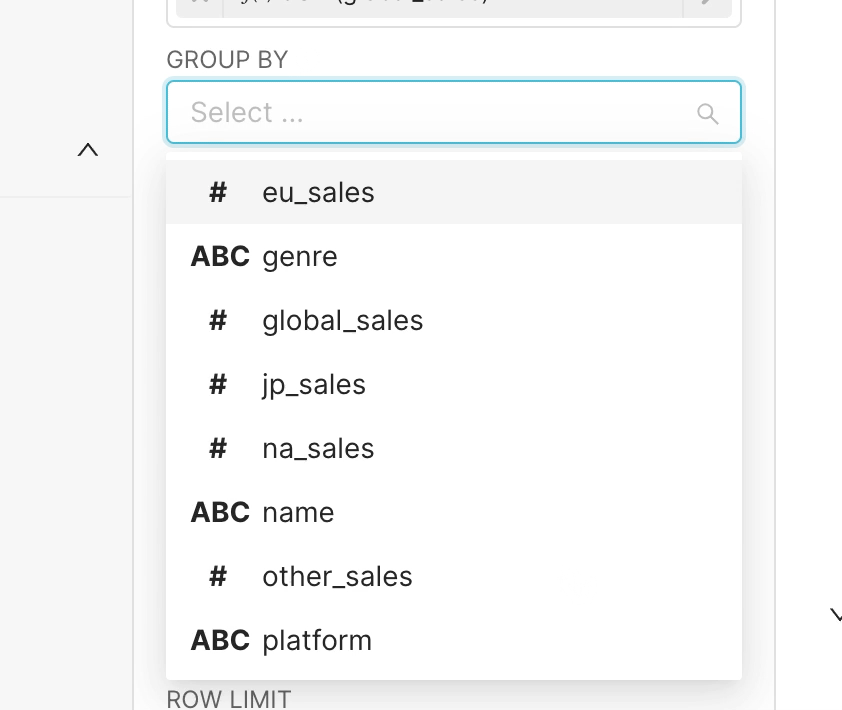This screenshot has width=842, height=710.
Task: Click the # numeric type icon beside eu_sales
Action: pos(218,192)
